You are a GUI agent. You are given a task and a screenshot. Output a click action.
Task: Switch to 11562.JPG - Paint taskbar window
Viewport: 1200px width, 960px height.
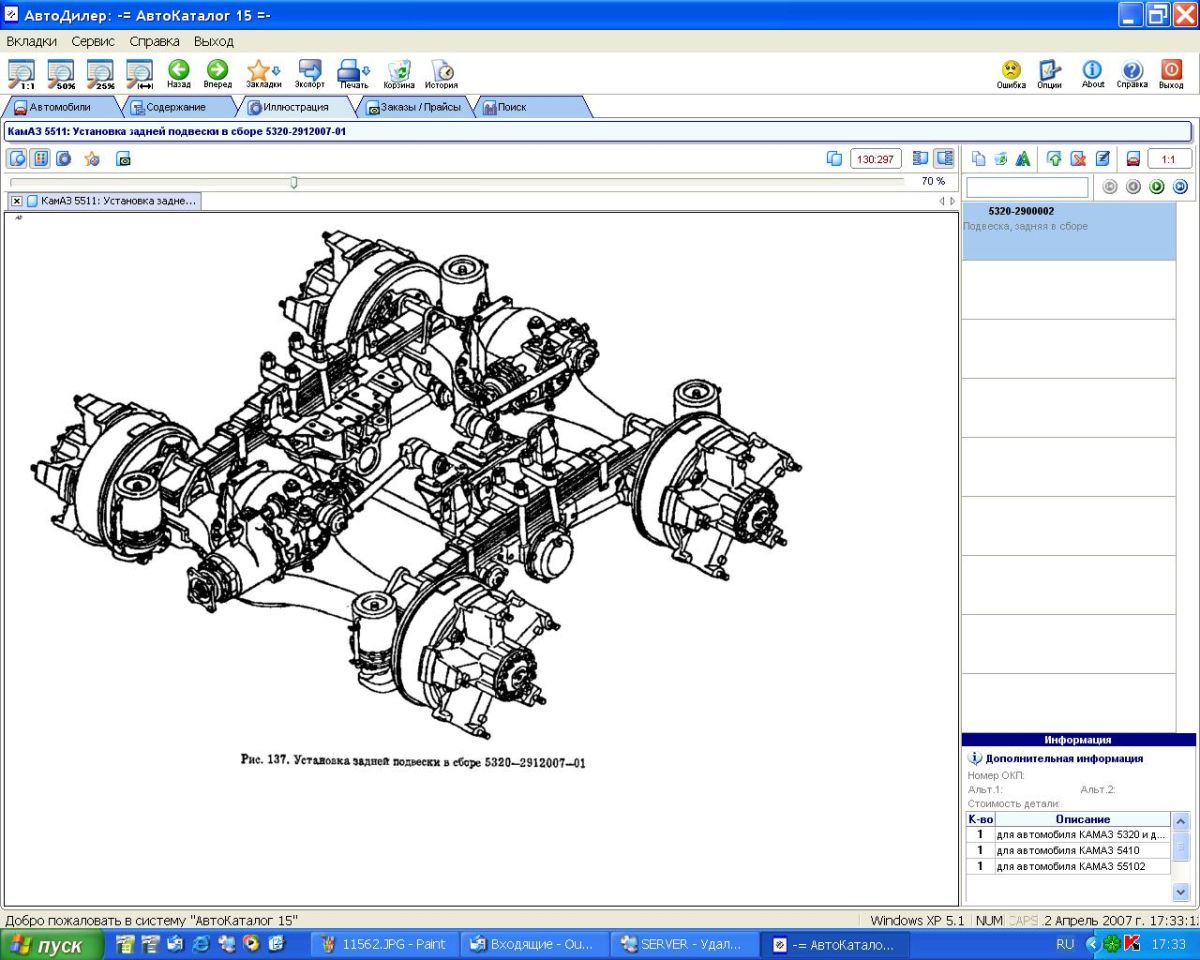pos(384,944)
